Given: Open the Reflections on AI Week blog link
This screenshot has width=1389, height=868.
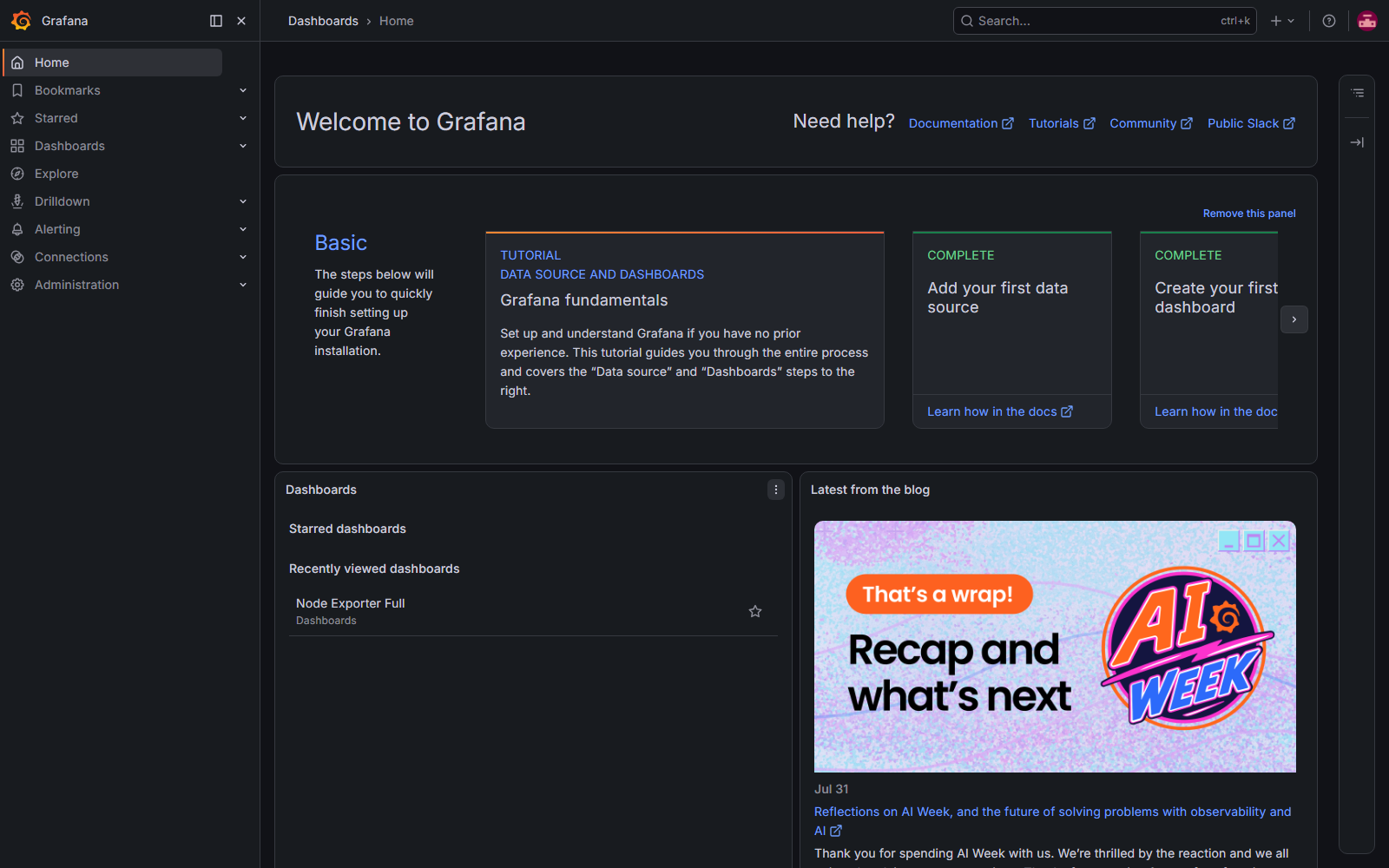Looking at the screenshot, I should click(1052, 821).
